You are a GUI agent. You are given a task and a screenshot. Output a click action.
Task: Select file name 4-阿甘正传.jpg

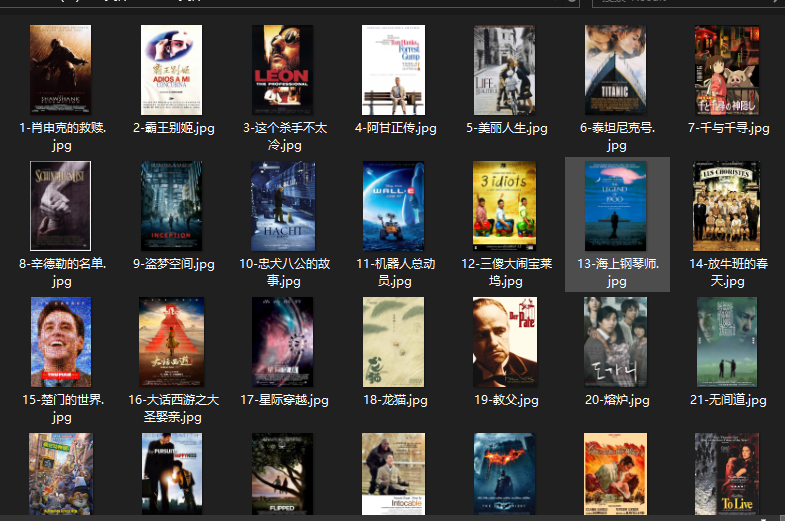(x=396, y=128)
